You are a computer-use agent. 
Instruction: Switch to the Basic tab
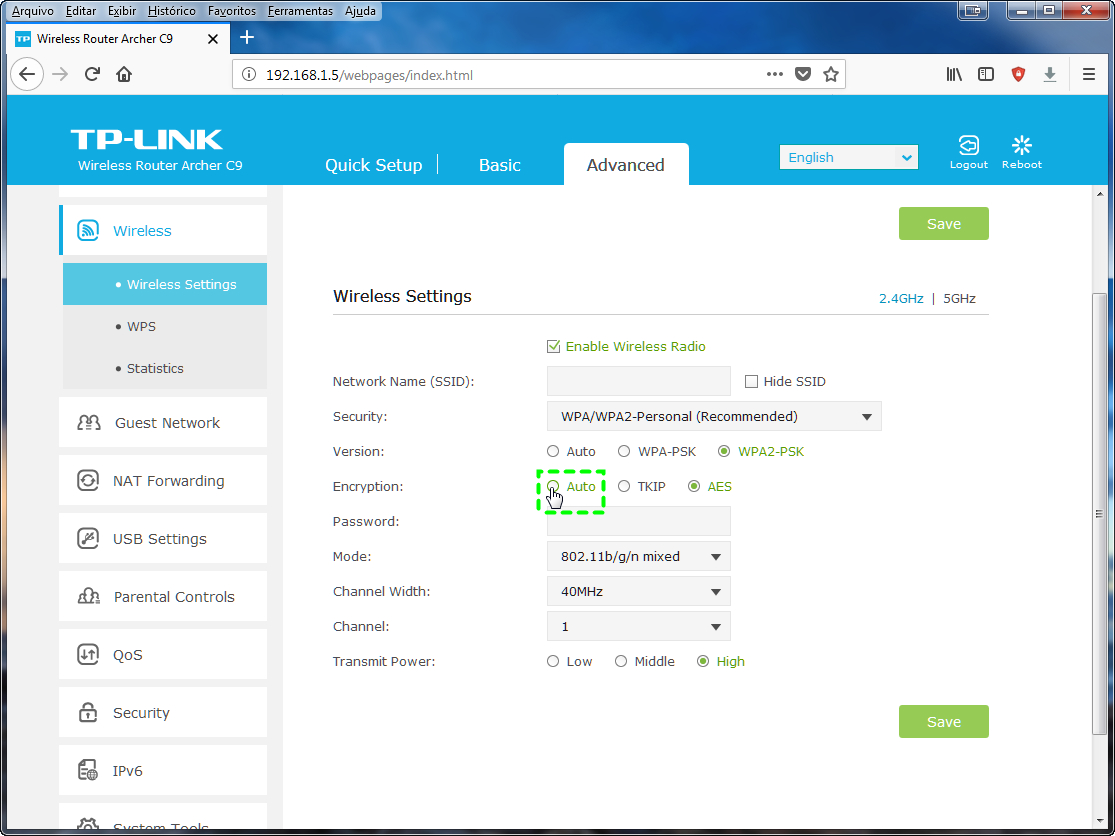coord(500,165)
